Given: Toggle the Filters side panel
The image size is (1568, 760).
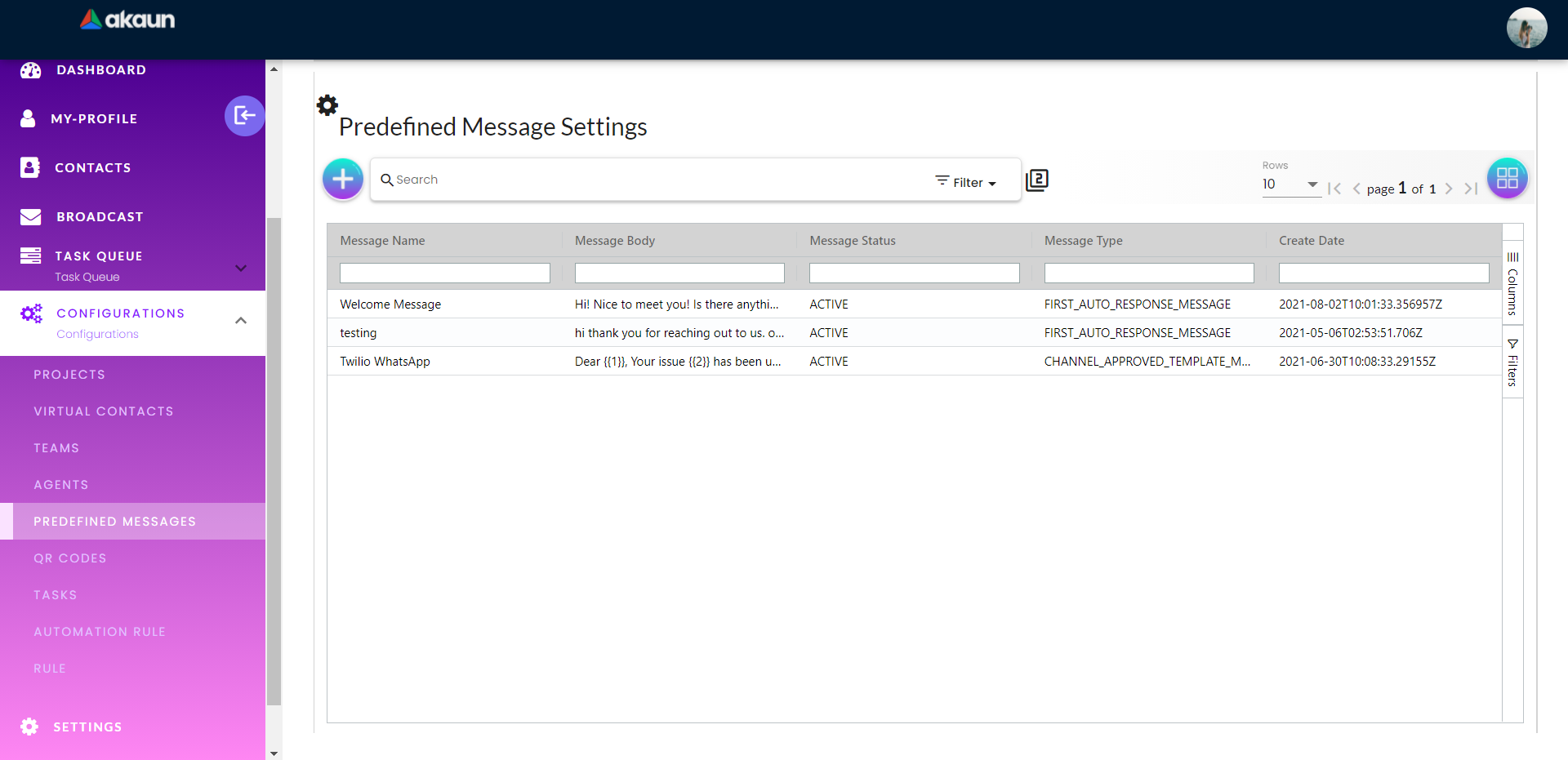Looking at the screenshot, I should tap(1512, 362).
